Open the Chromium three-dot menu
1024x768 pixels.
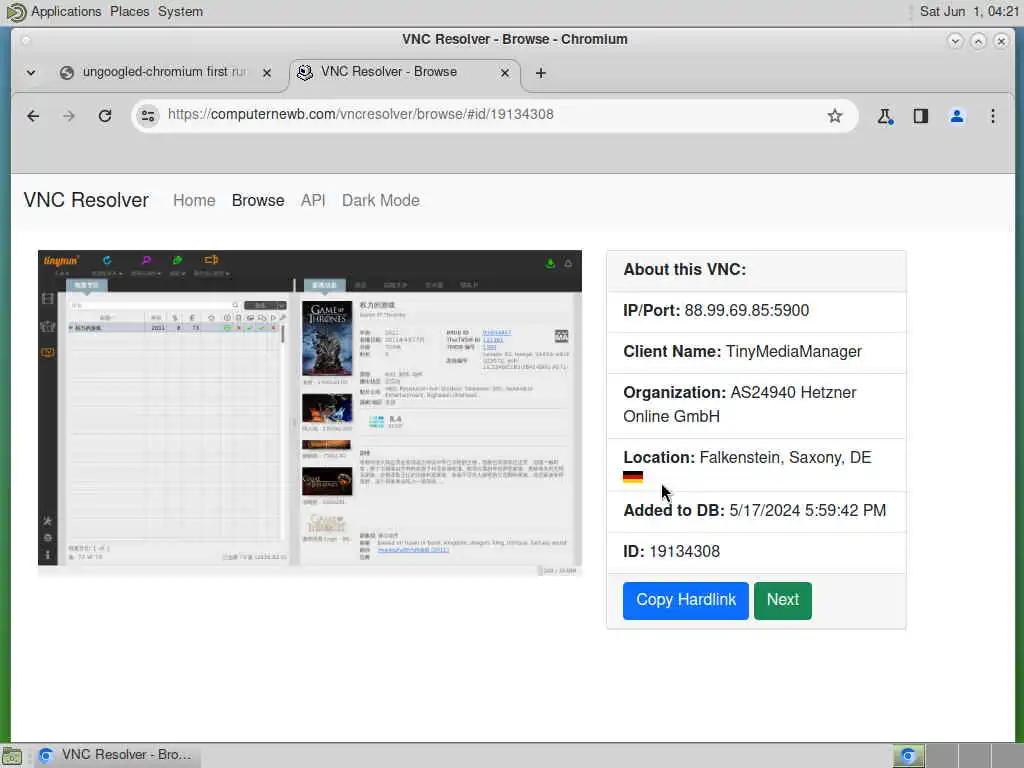[x=993, y=116]
